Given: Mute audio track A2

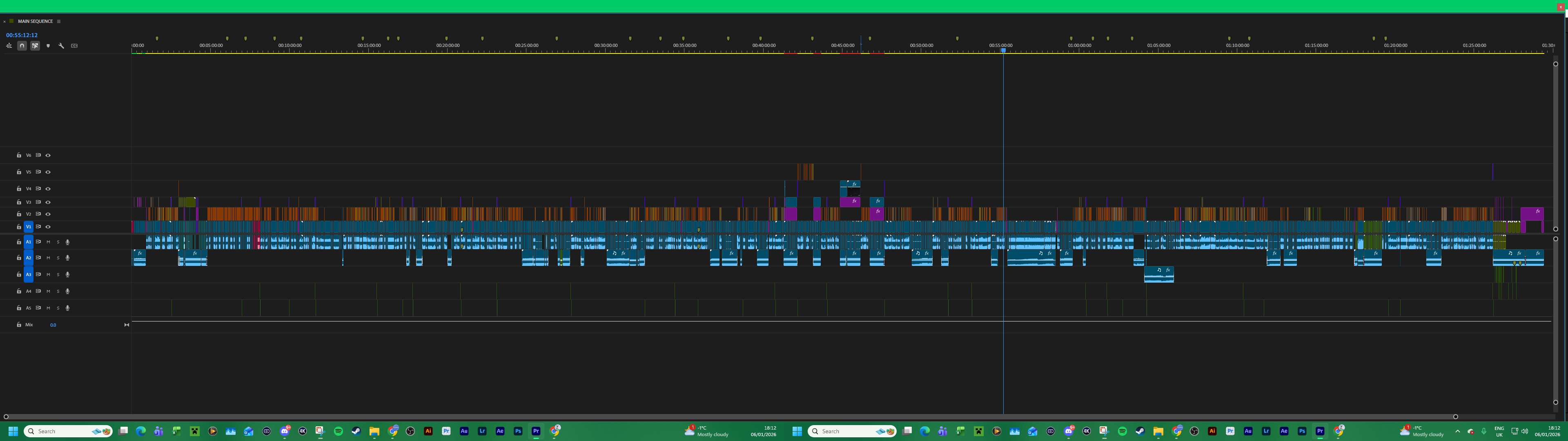Looking at the screenshot, I should click(49, 258).
